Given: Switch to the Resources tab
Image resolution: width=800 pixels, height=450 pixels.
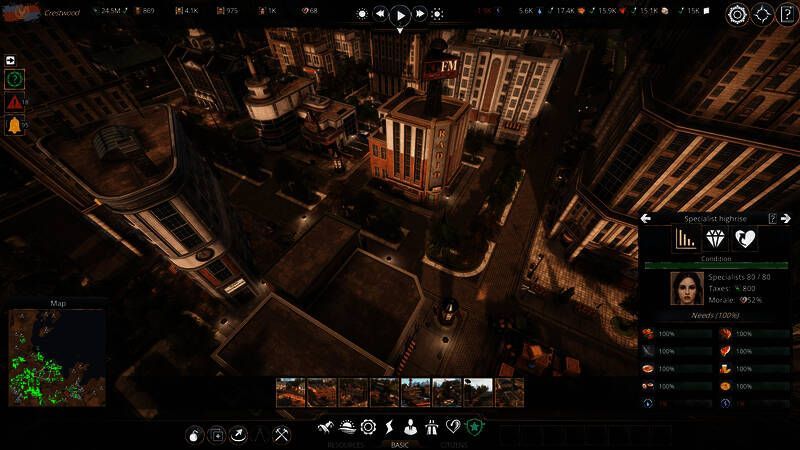Looking at the screenshot, I should coord(346,444).
